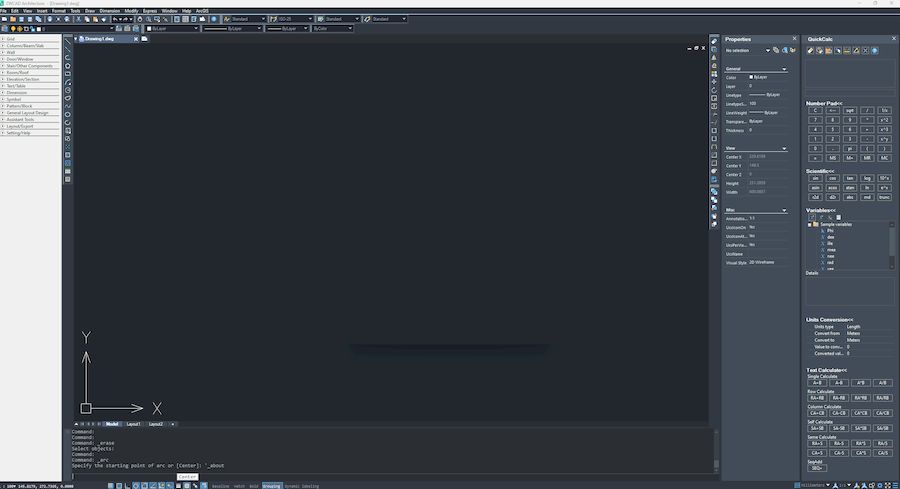Screen dimensions: 900x489
Task: Click the Open file toolbar icon
Action: coord(13,19)
